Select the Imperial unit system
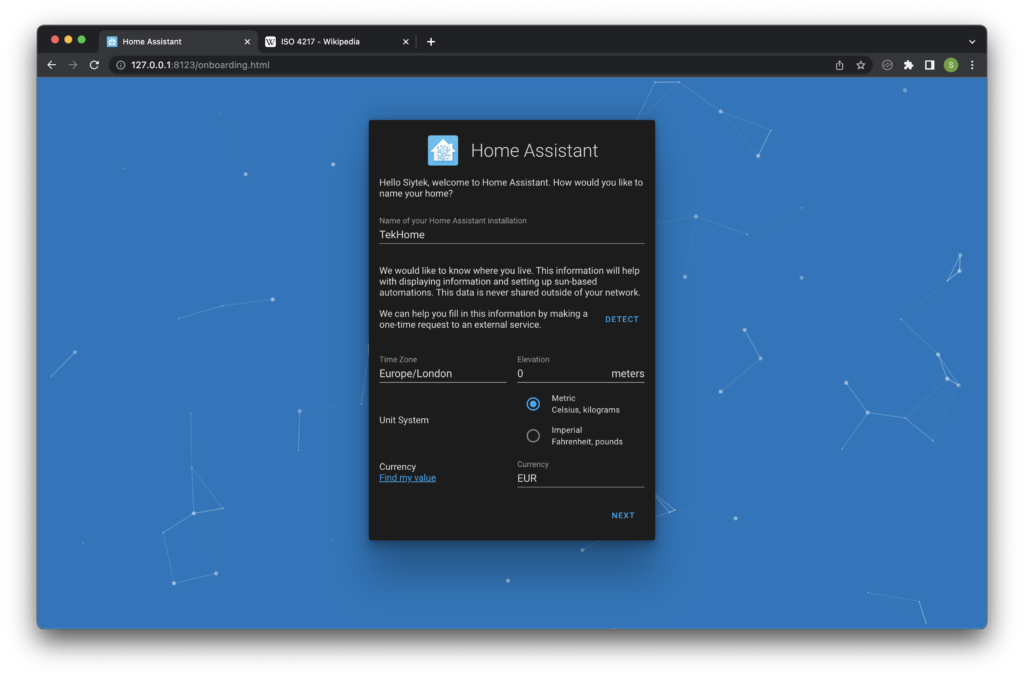Image resolution: width=1024 pixels, height=678 pixels. point(533,436)
